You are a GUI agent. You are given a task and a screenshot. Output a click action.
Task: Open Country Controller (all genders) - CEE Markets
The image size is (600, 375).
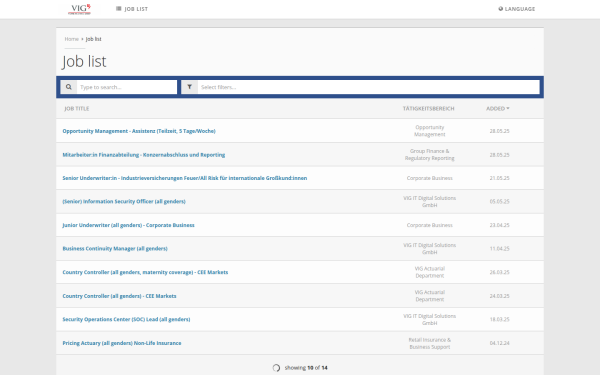pyautogui.click(x=119, y=296)
